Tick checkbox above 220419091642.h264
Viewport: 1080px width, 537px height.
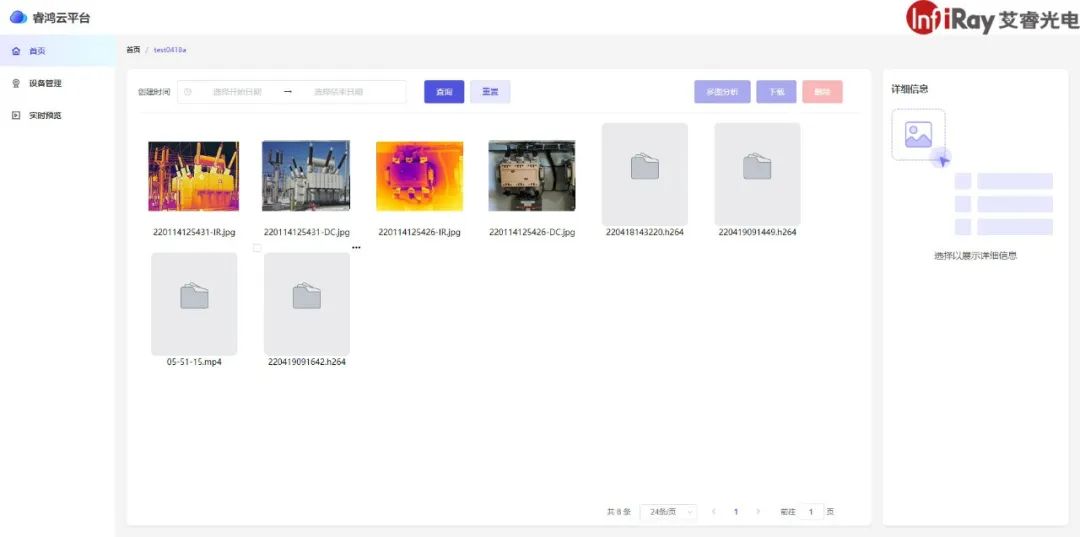pos(257,247)
